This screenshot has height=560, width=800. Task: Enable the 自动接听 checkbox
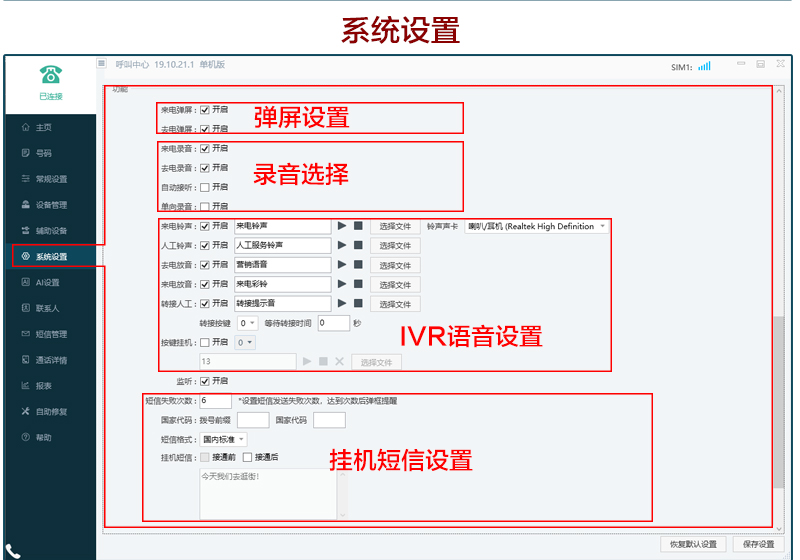(x=205, y=187)
